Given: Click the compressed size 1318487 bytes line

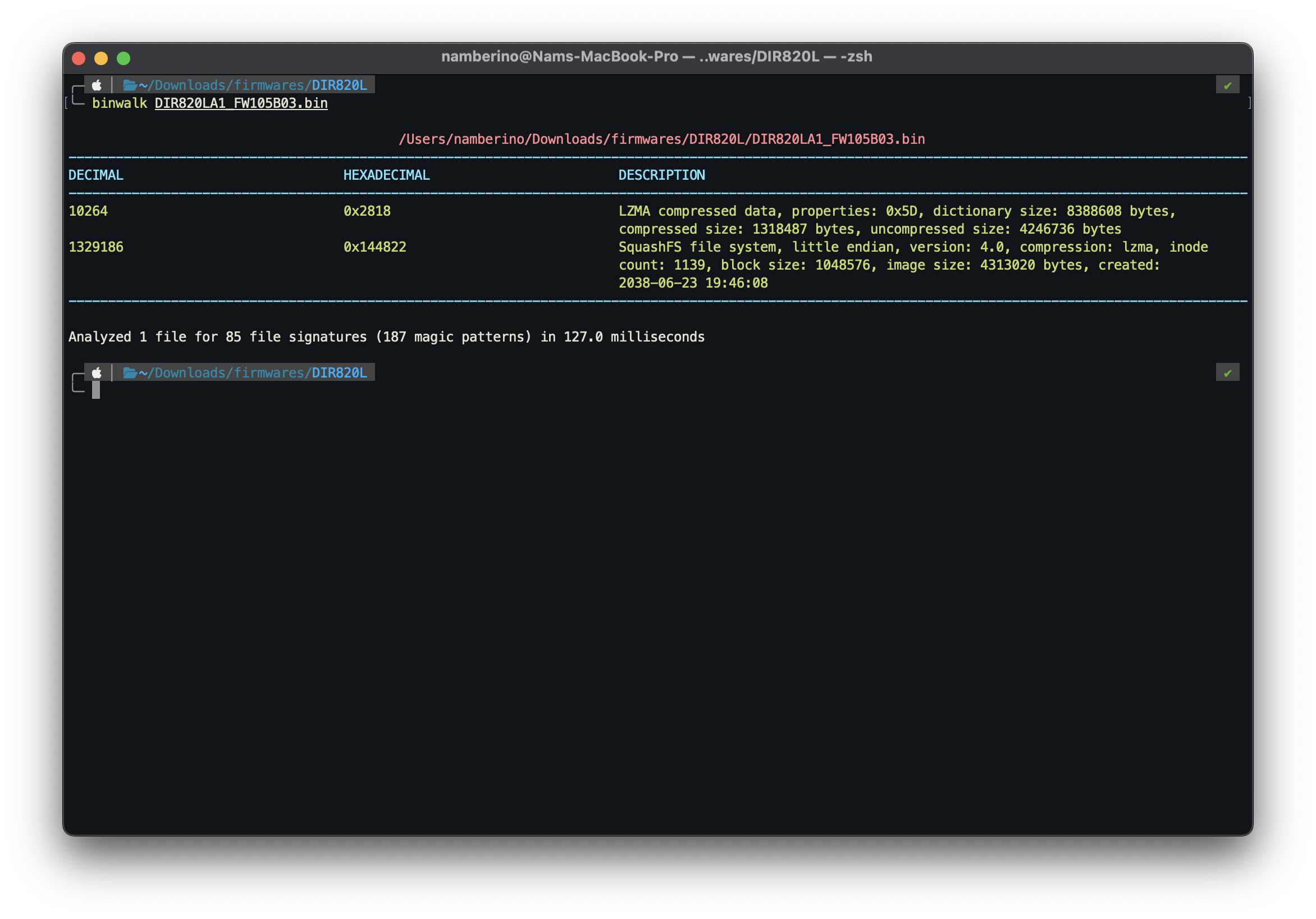Looking at the screenshot, I should 870,229.
